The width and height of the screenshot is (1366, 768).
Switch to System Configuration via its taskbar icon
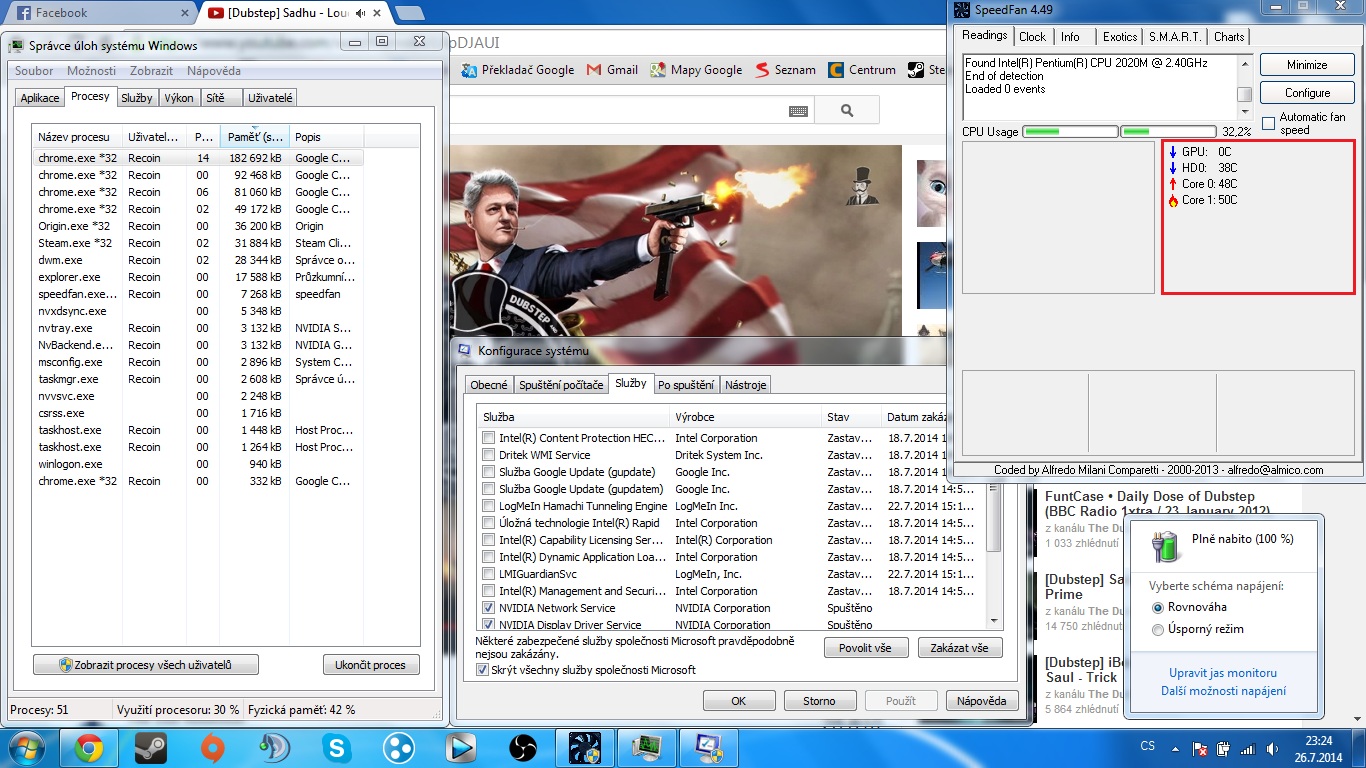pos(709,747)
